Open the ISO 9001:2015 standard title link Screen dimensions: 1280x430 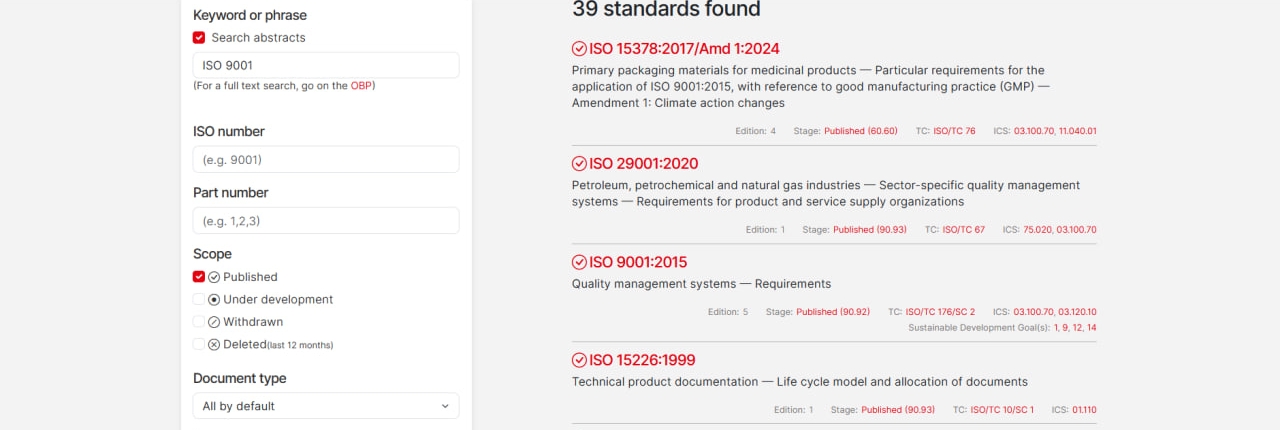tap(638, 263)
